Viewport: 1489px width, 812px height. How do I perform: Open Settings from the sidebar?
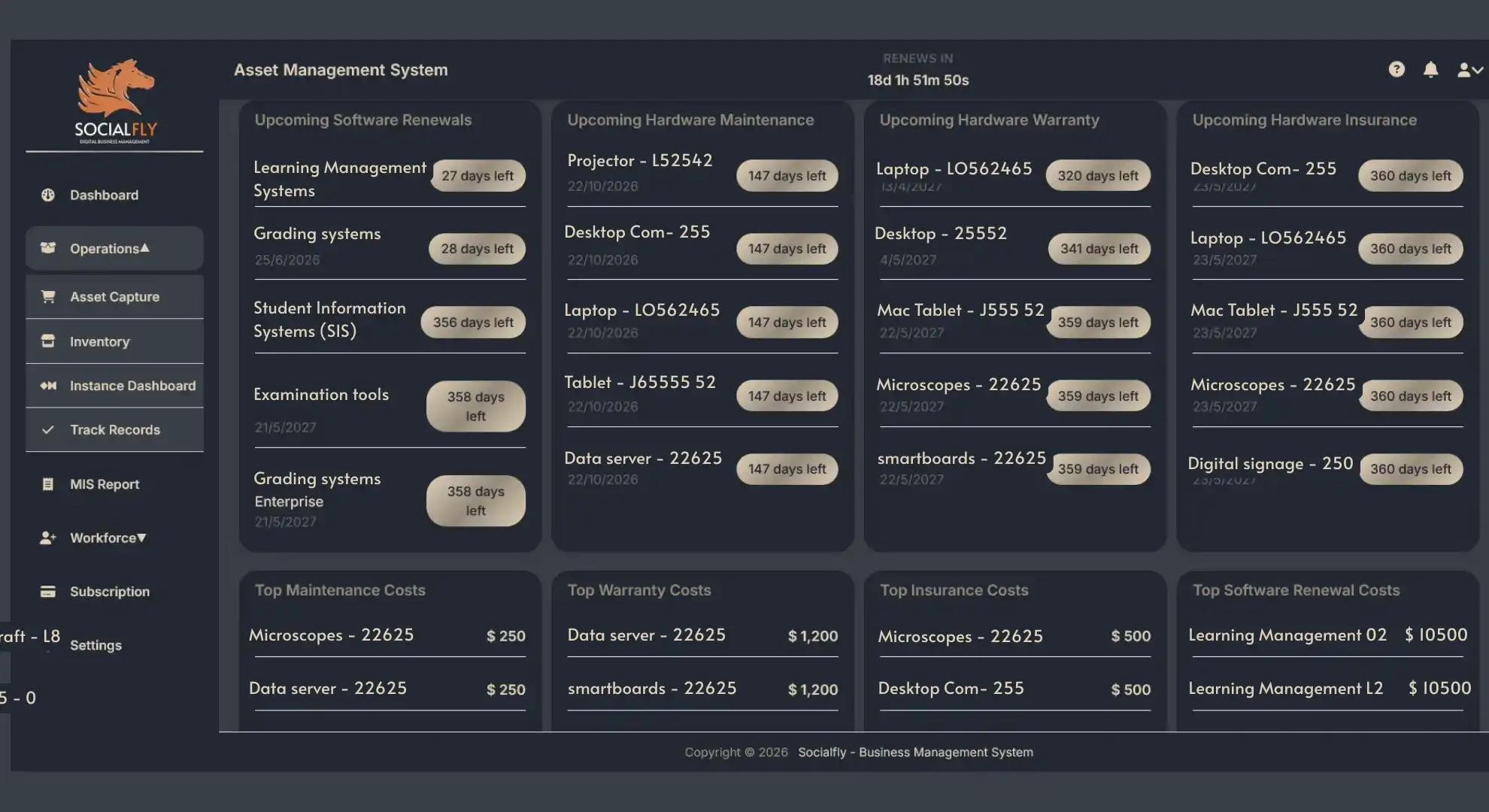96,645
